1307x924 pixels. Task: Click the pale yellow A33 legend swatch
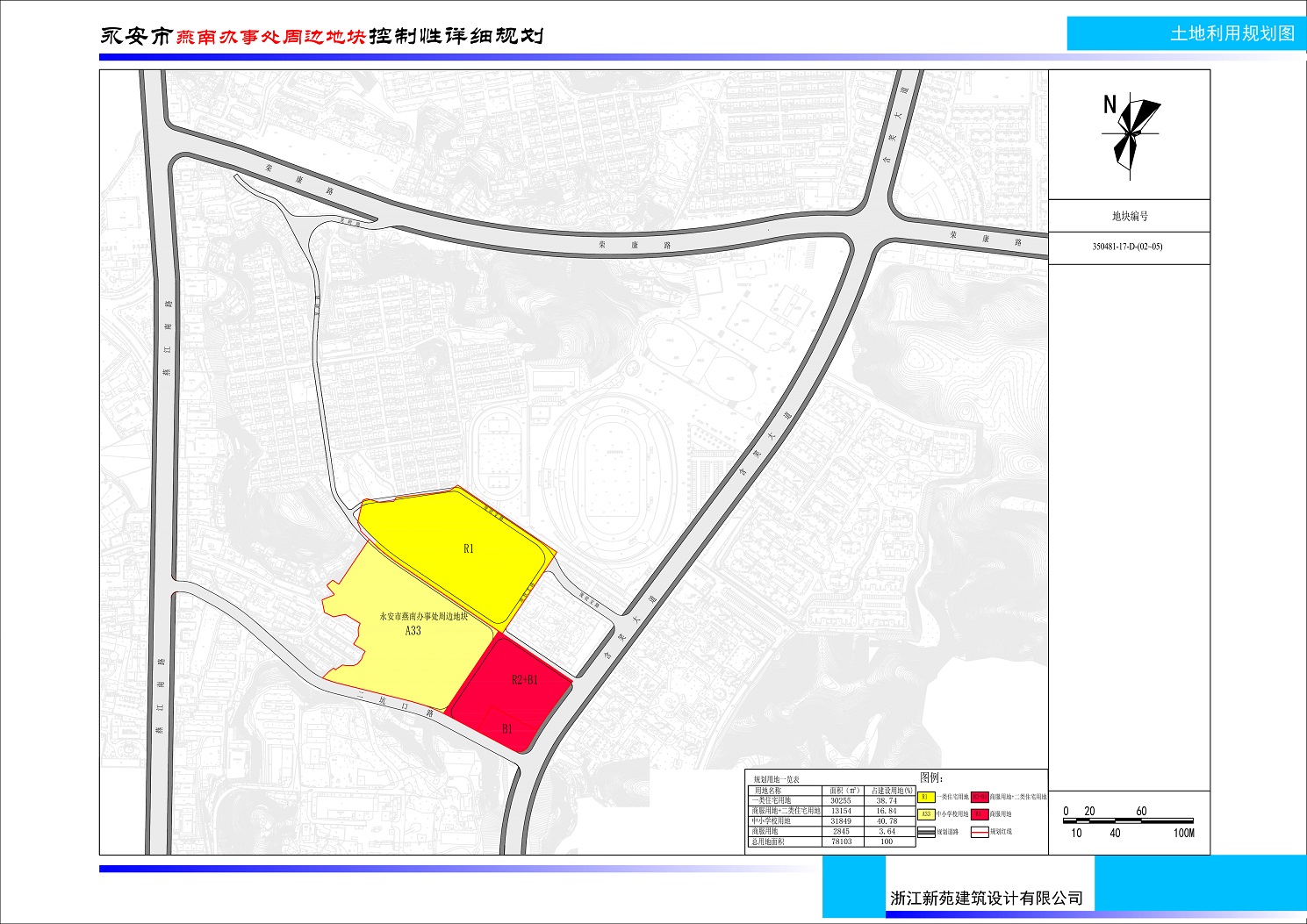pyautogui.click(x=926, y=814)
